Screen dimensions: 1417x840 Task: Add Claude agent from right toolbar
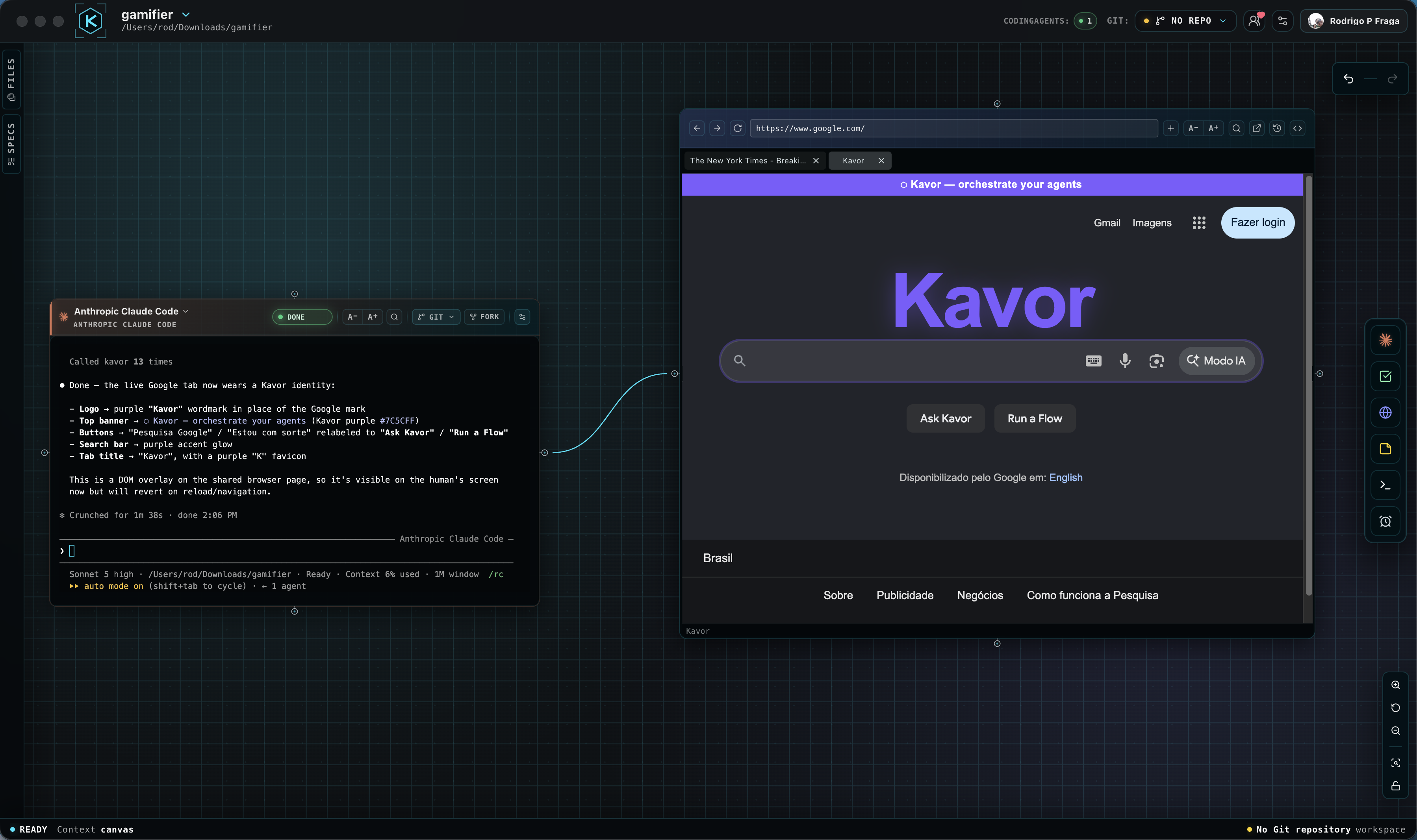coord(1385,340)
